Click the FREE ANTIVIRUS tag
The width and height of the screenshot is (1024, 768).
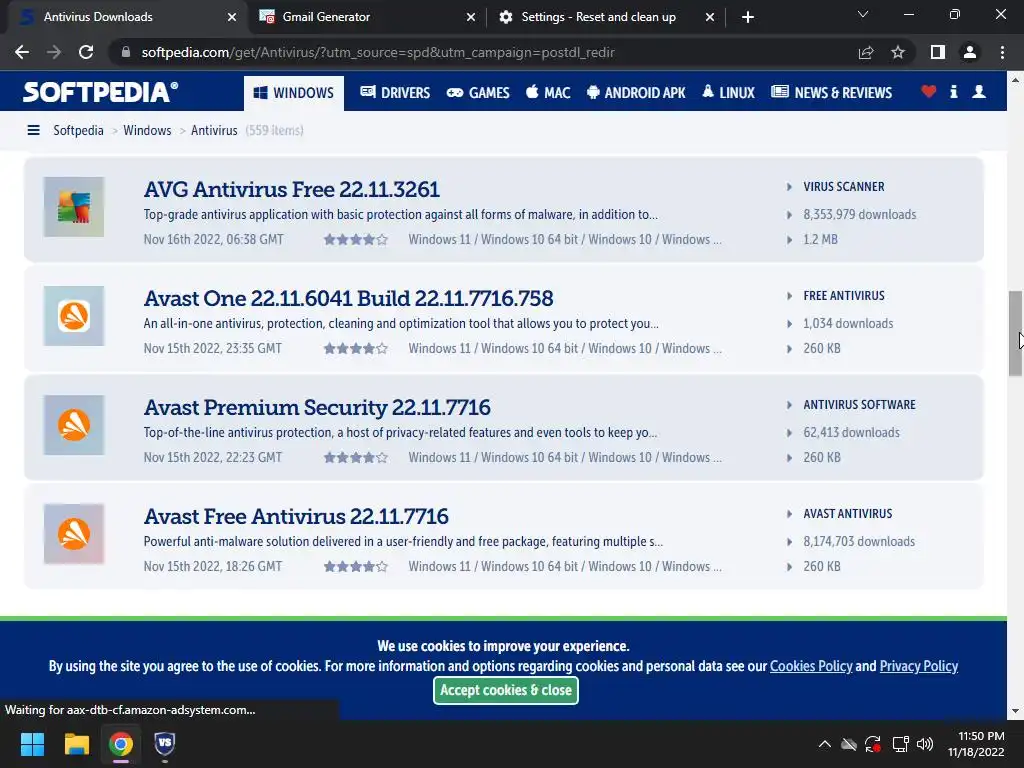point(844,296)
